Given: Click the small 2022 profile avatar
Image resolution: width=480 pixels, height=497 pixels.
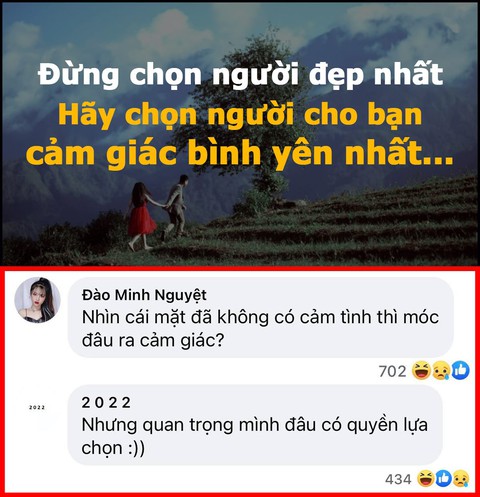Looking at the screenshot, I should pyautogui.click(x=37, y=407).
